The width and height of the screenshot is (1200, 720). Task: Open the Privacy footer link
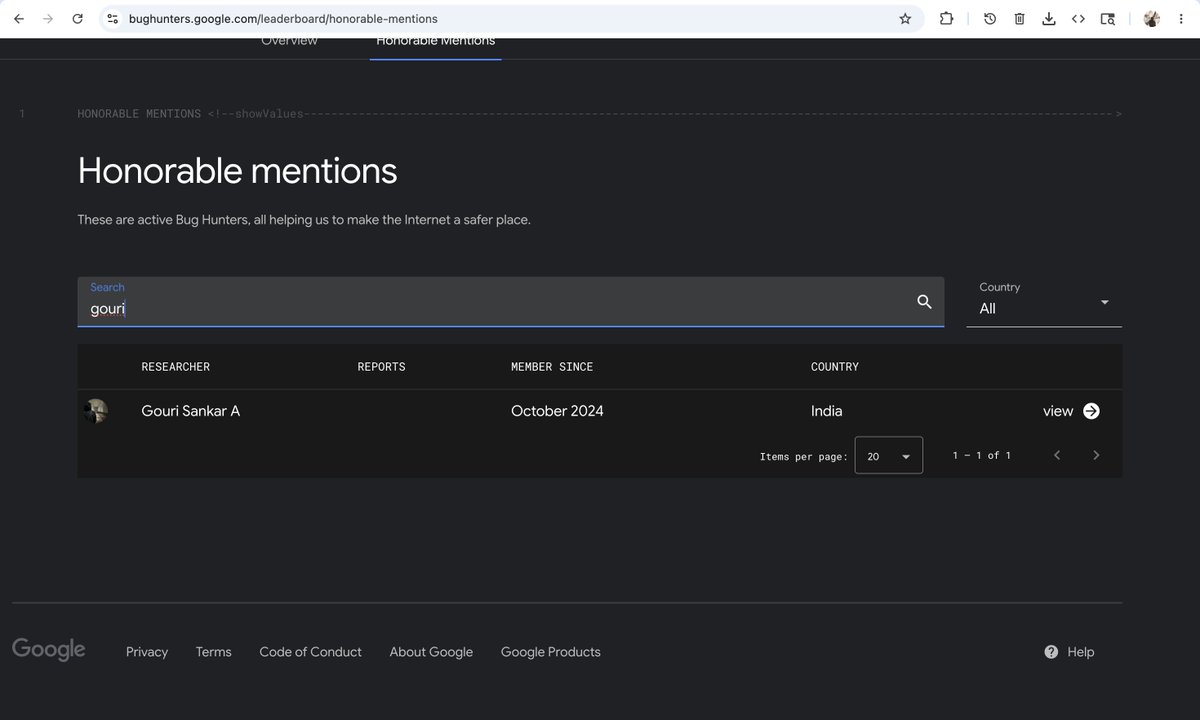pyautogui.click(x=147, y=652)
